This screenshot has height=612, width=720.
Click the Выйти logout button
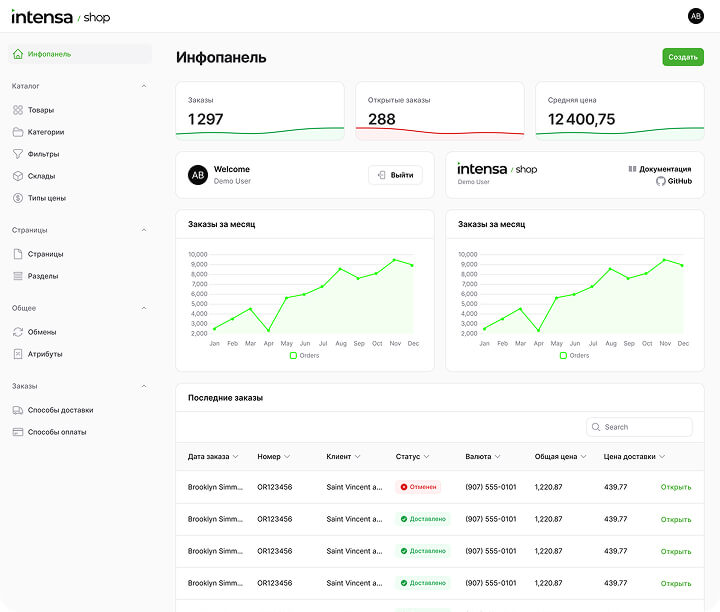(x=395, y=175)
